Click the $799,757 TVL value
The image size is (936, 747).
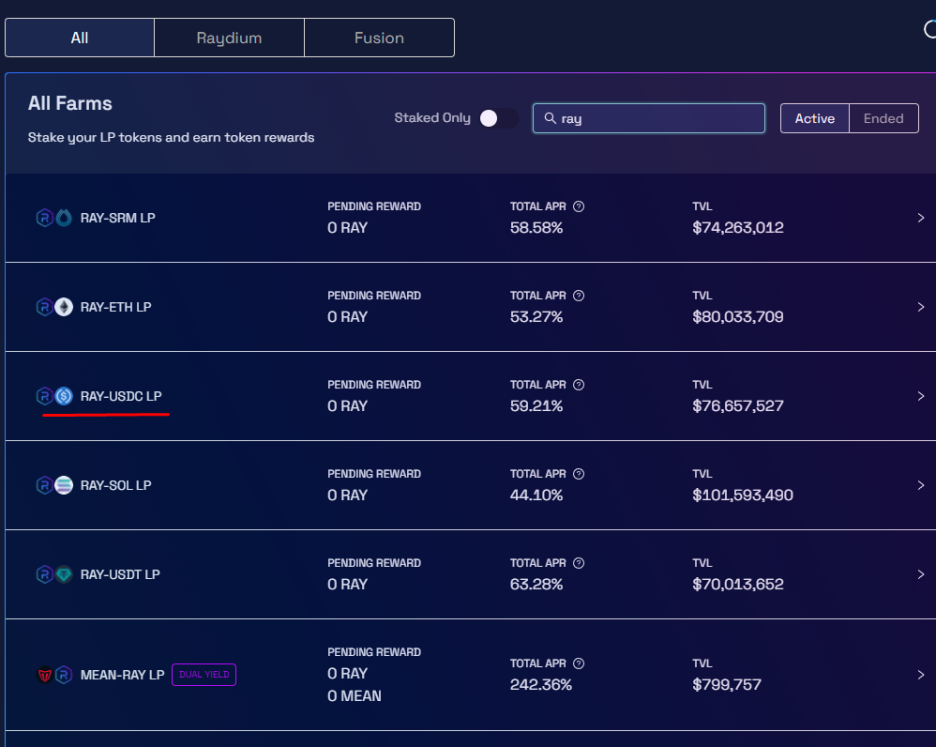tap(726, 685)
